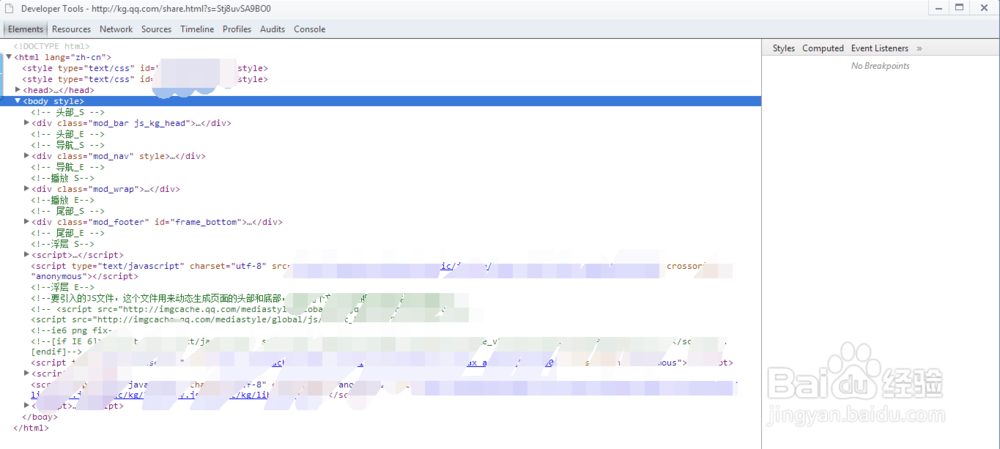Expand the mod_footer div node
1000x449 pixels.
coord(27,222)
